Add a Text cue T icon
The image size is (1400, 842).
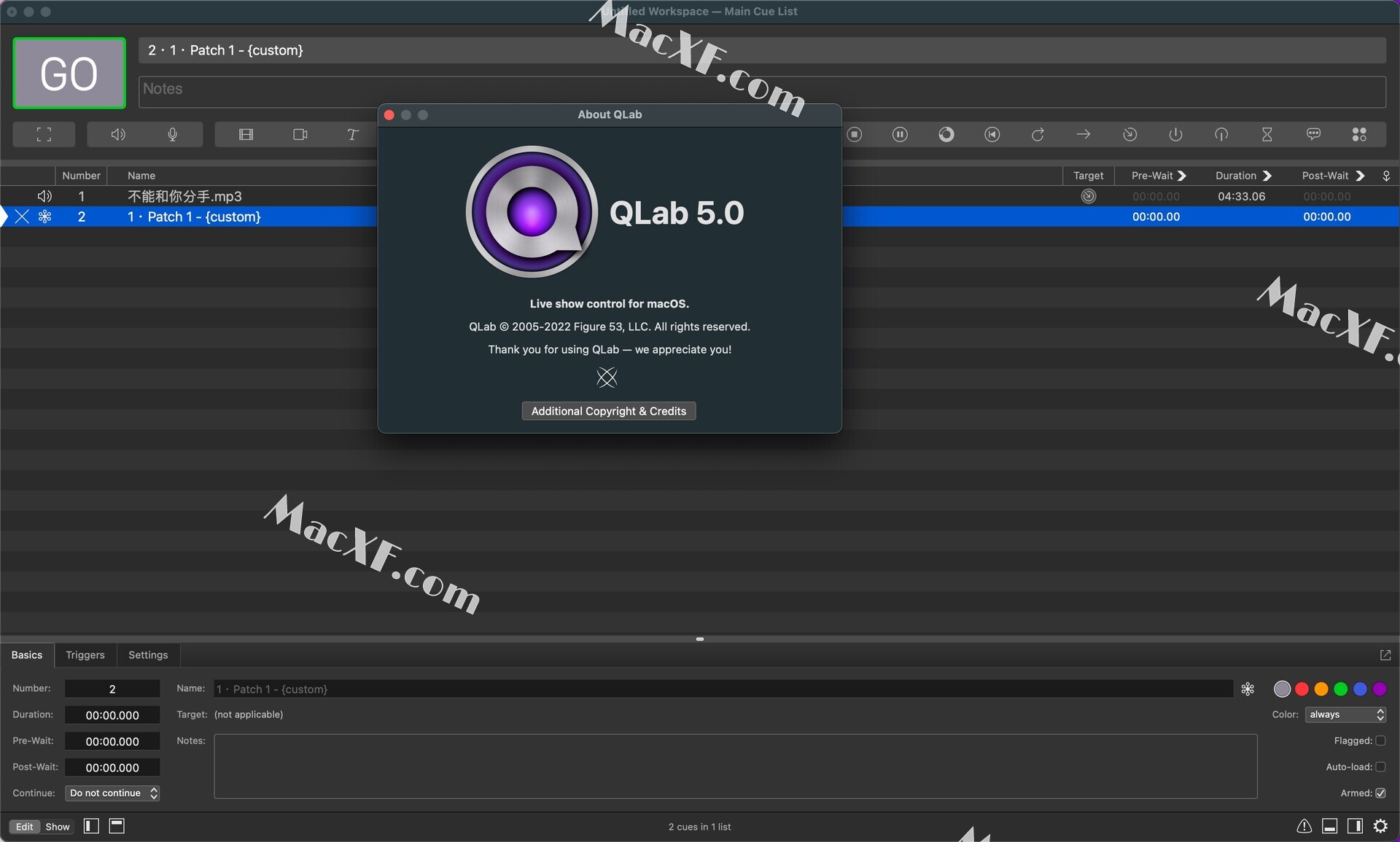coord(353,134)
